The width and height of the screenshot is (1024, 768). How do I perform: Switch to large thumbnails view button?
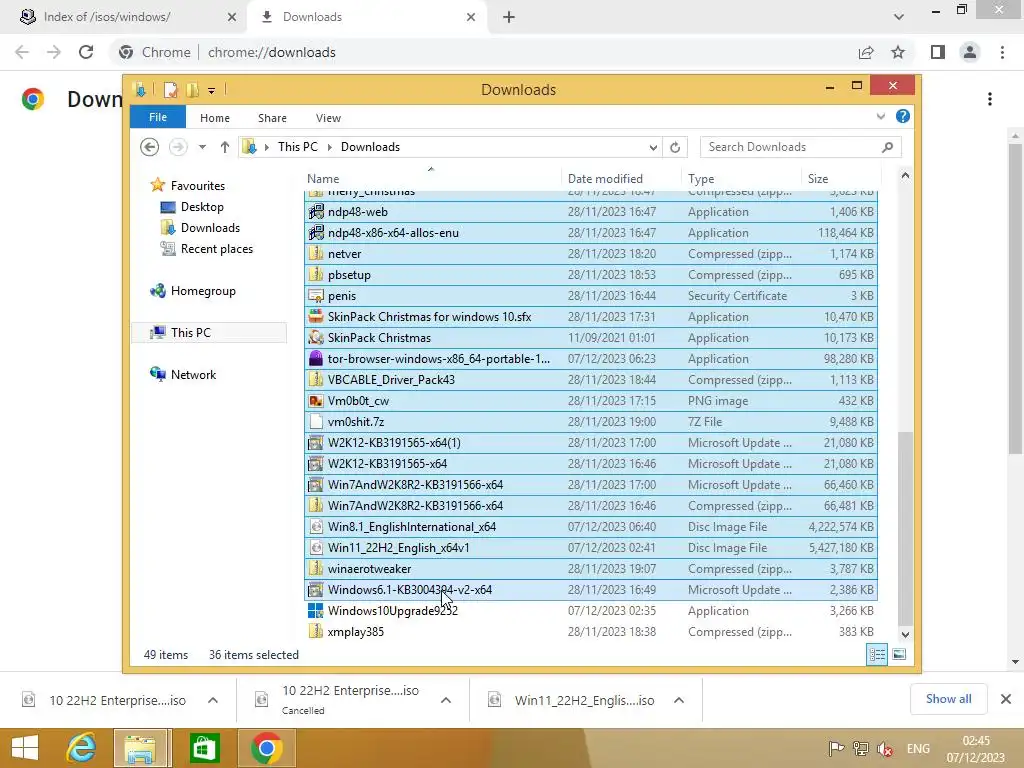coord(899,654)
